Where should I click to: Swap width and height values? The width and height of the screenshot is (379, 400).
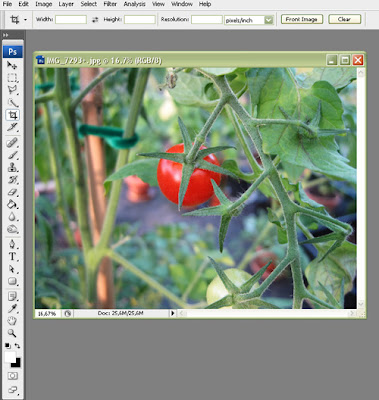[x=95, y=20]
